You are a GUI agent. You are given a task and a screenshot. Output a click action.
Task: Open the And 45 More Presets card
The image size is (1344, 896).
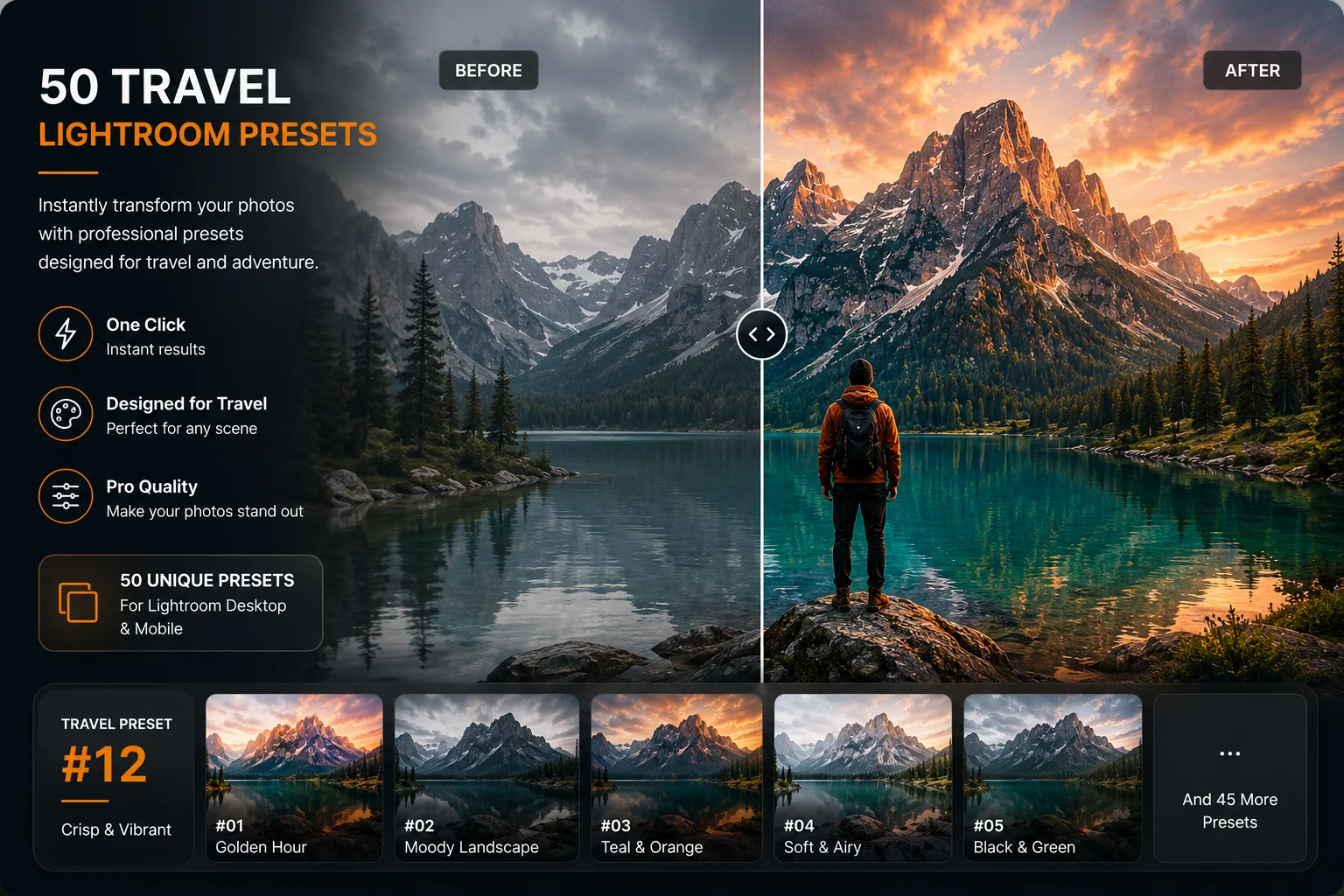pyautogui.click(x=1229, y=778)
